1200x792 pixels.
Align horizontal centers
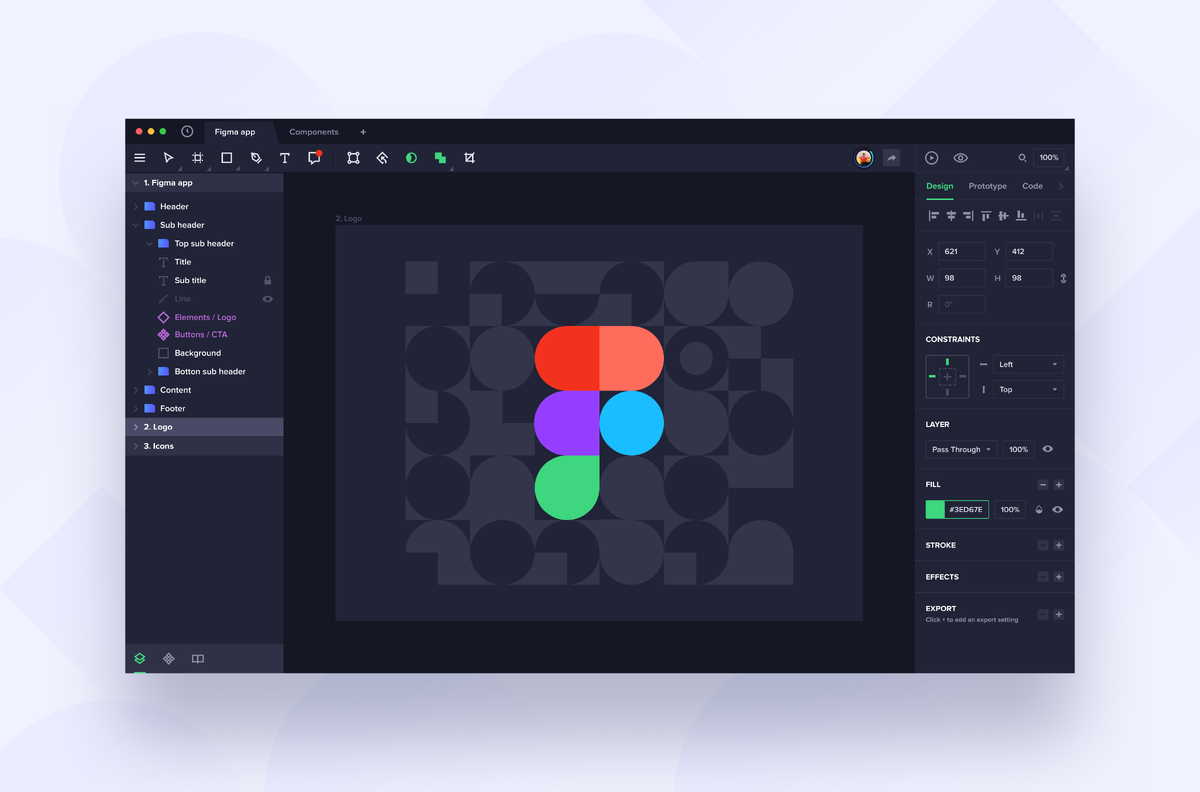click(951, 216)
